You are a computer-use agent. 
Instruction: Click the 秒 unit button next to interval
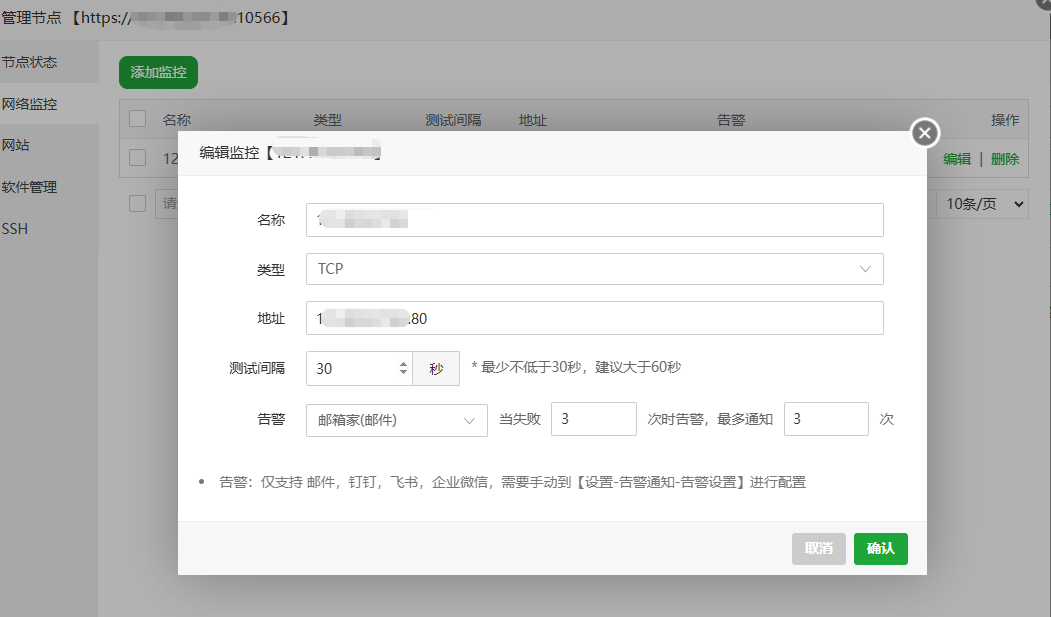pos(435,368)
